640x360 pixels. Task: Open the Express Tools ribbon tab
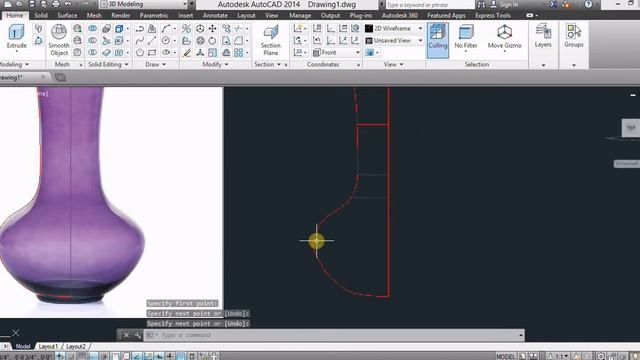[493, 16]
